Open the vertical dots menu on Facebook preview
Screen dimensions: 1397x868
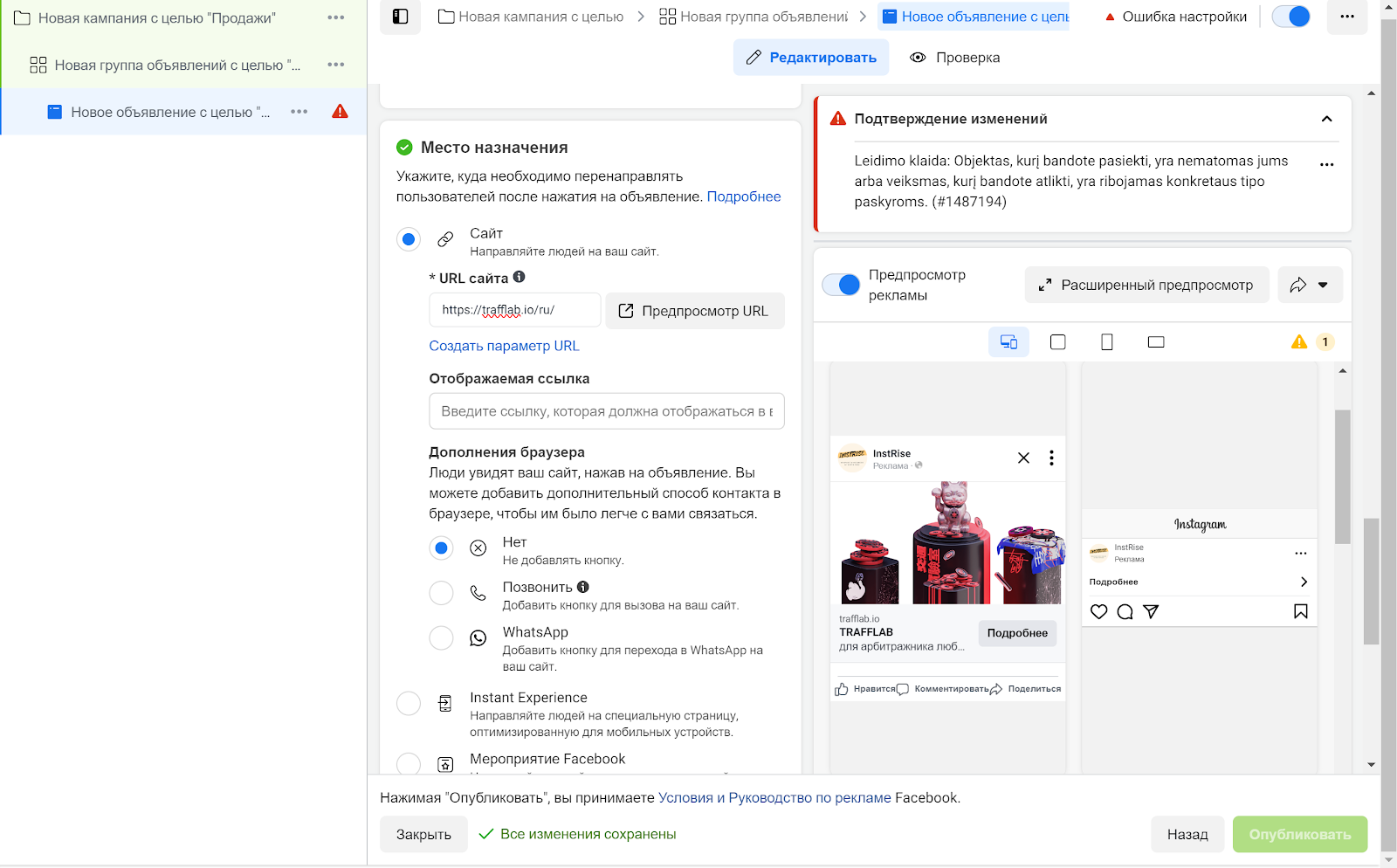pos(1051,458)
